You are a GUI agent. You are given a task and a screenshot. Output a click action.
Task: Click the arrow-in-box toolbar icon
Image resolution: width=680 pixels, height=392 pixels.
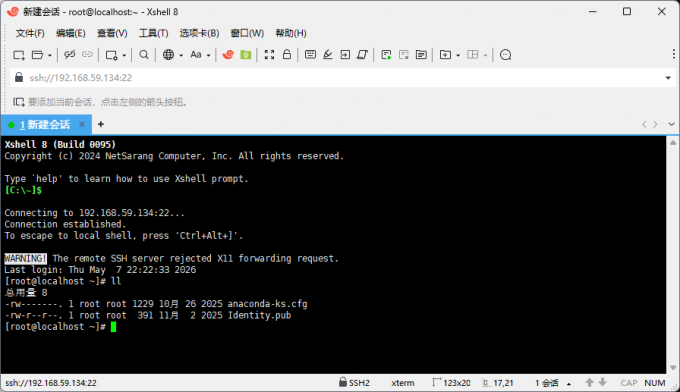click(345, 55)
